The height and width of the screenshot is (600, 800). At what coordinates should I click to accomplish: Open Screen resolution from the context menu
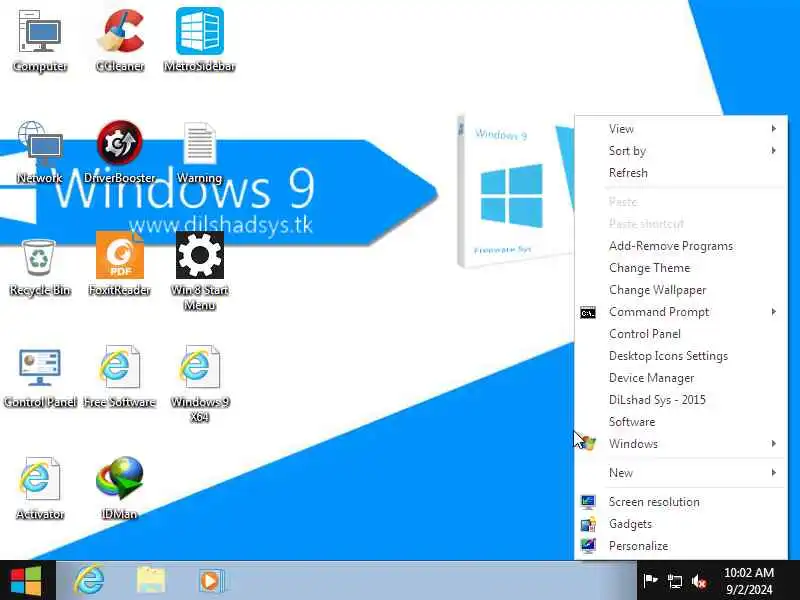pos(681,502)
